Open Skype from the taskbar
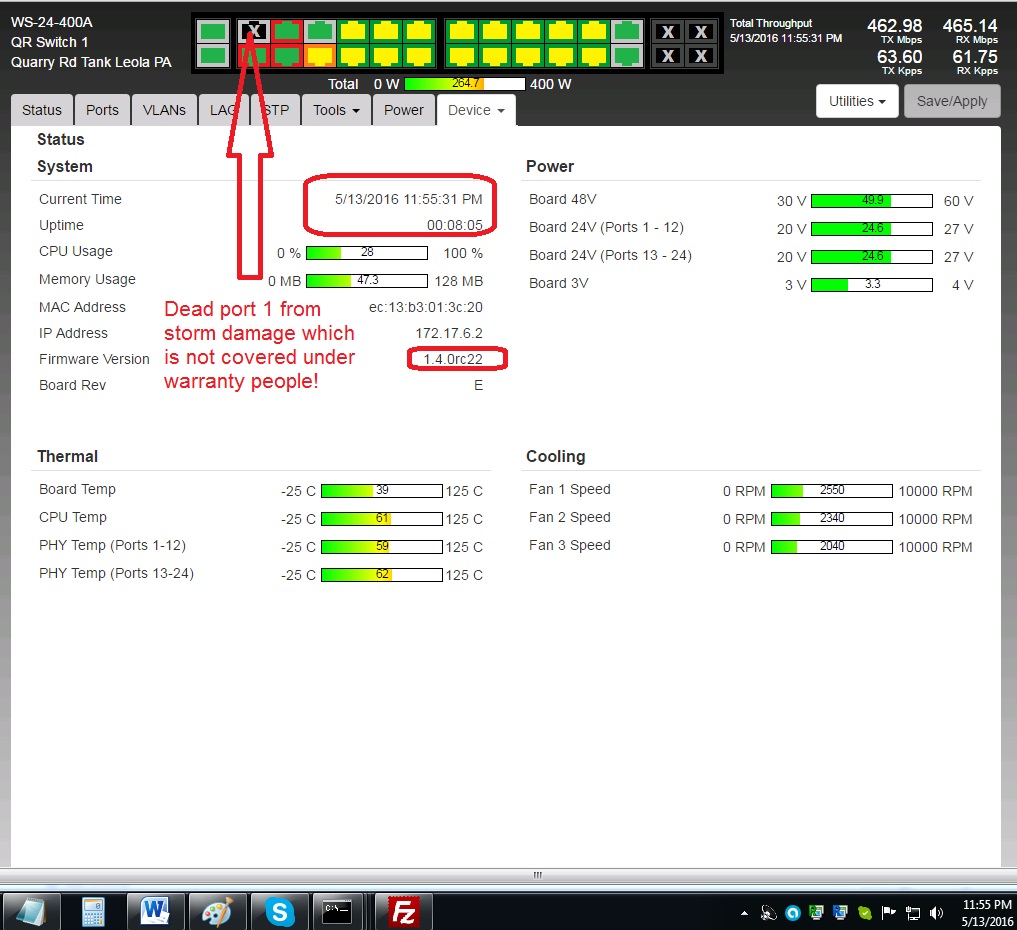Viewport: 1017px width, 930px height. pyautogui.click(x=280, y=911)
